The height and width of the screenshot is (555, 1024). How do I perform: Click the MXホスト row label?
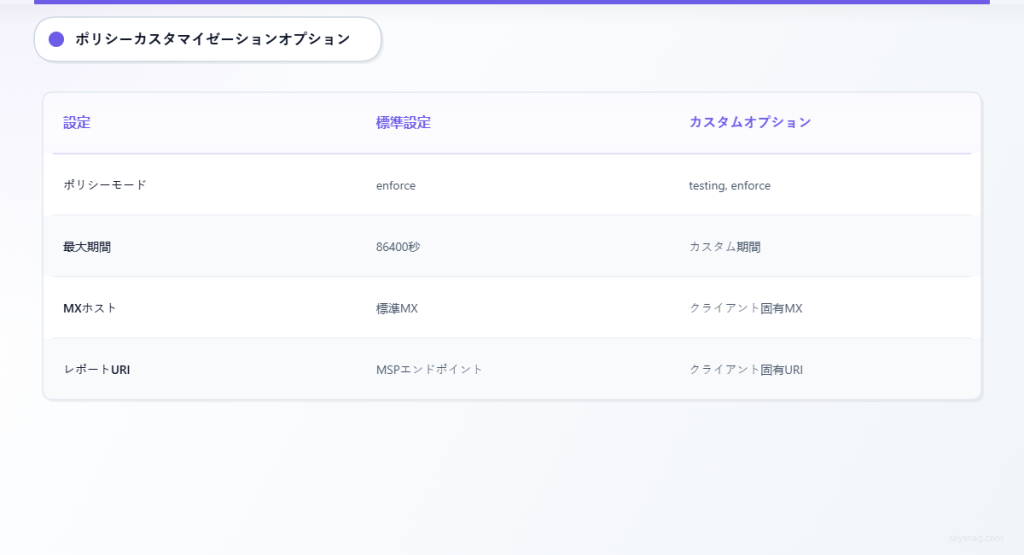(x=89, y=308)
